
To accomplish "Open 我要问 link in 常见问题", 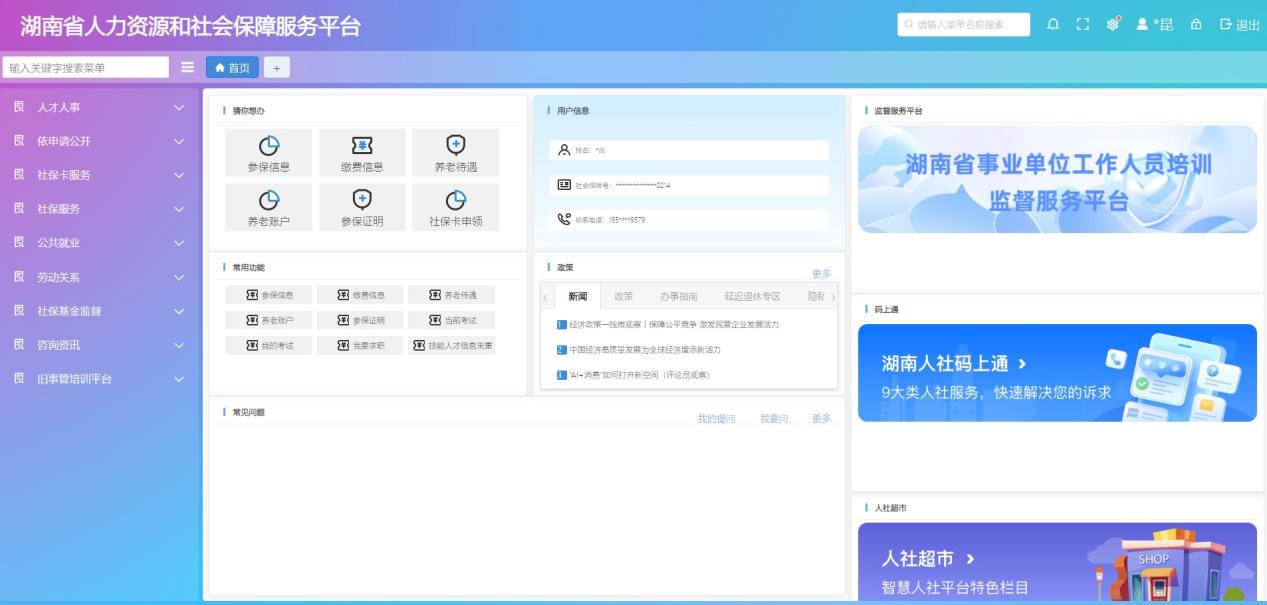I will pos(773,419).
